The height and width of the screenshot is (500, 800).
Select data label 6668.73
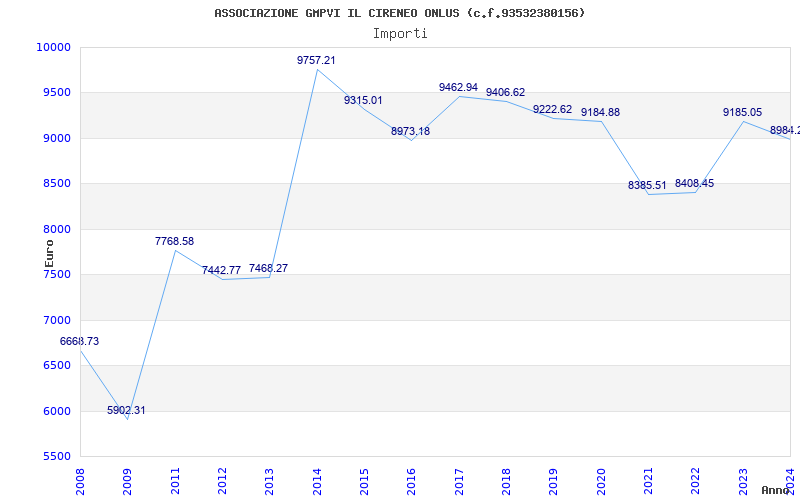tap(80, 341)
